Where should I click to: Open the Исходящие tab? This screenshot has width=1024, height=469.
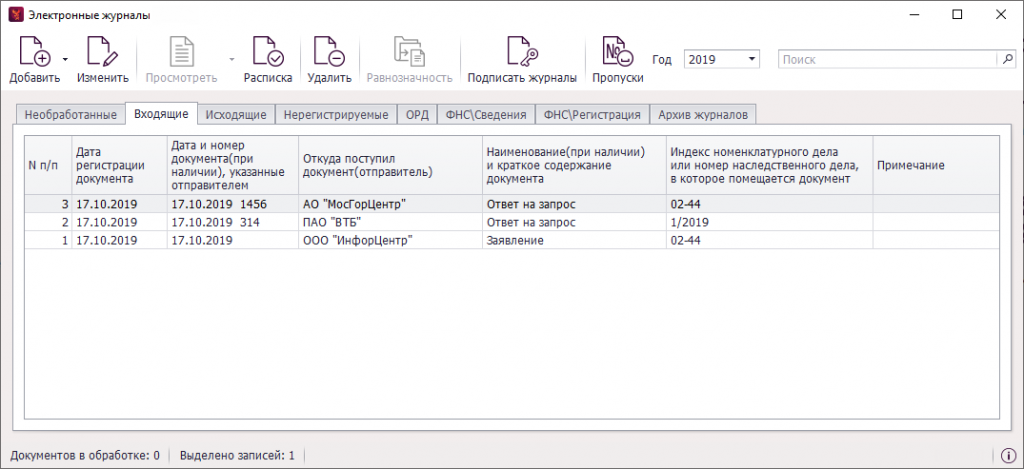click(236, 115)
